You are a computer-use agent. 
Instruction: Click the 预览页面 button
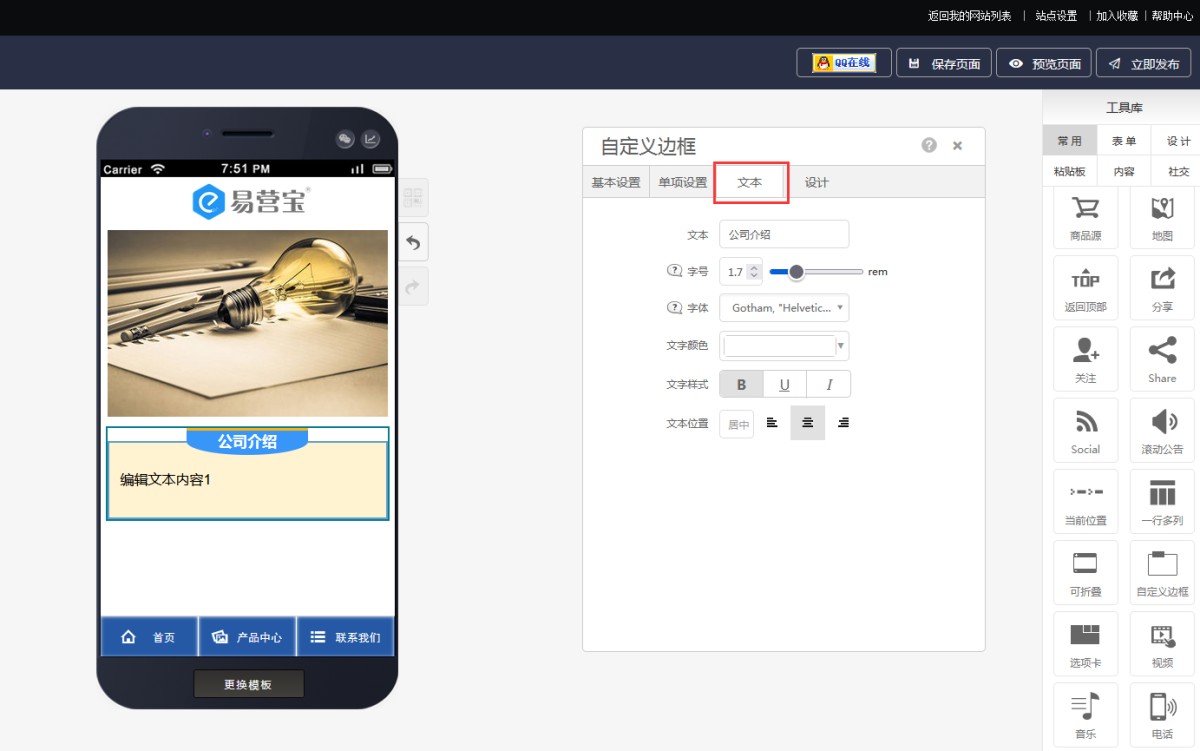(1044, 63)
